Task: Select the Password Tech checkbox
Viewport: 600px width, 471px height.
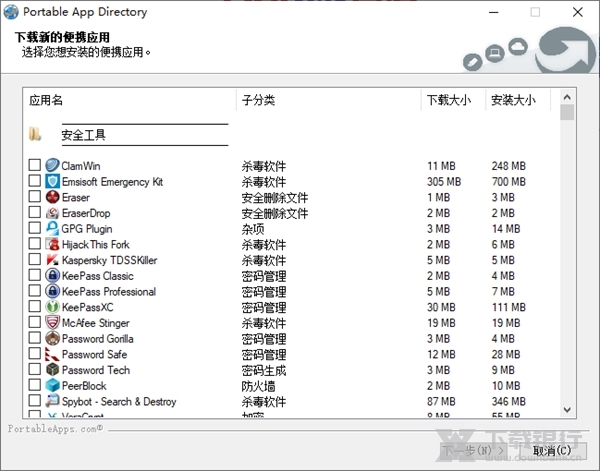Action: (35, 369)
